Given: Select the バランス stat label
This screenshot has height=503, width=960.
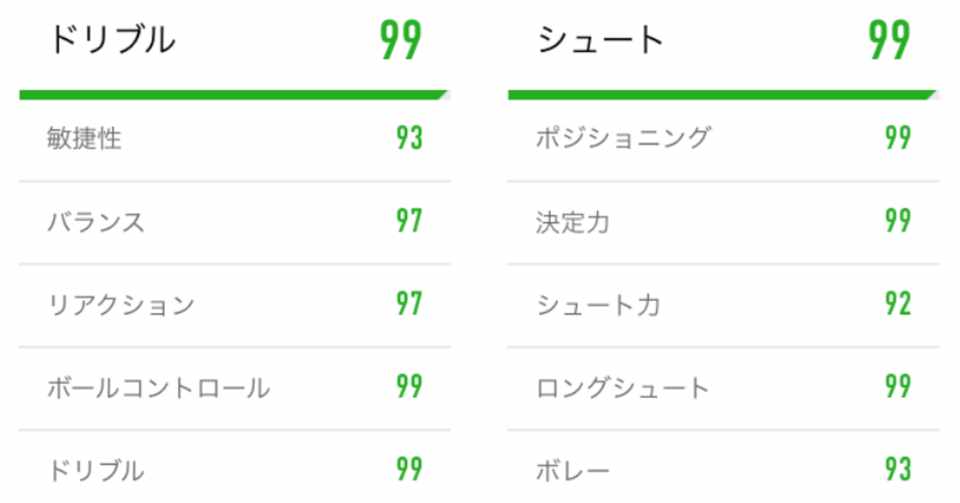Looking at the screenshot, I should click(x=96, y=222).
